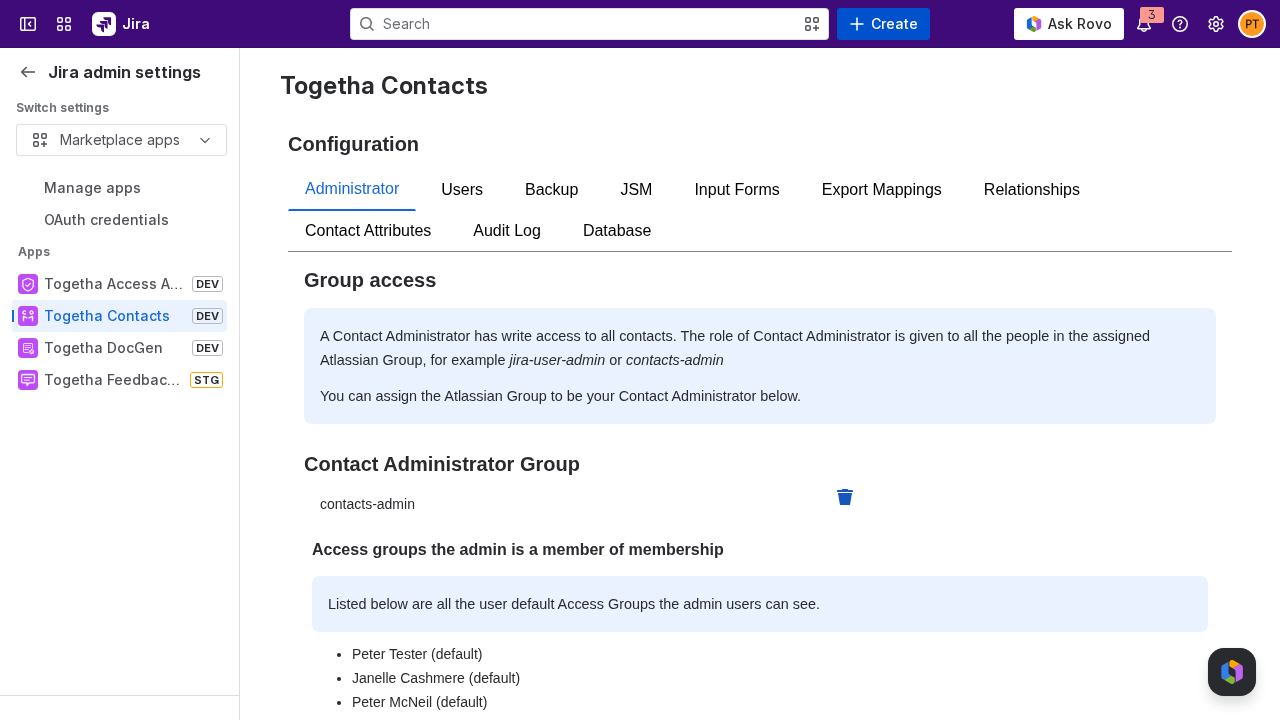The width and height of the screenshot is (1280, 720).
Task: Click the Togetha DocGen app icon
Action: point(28,348)
